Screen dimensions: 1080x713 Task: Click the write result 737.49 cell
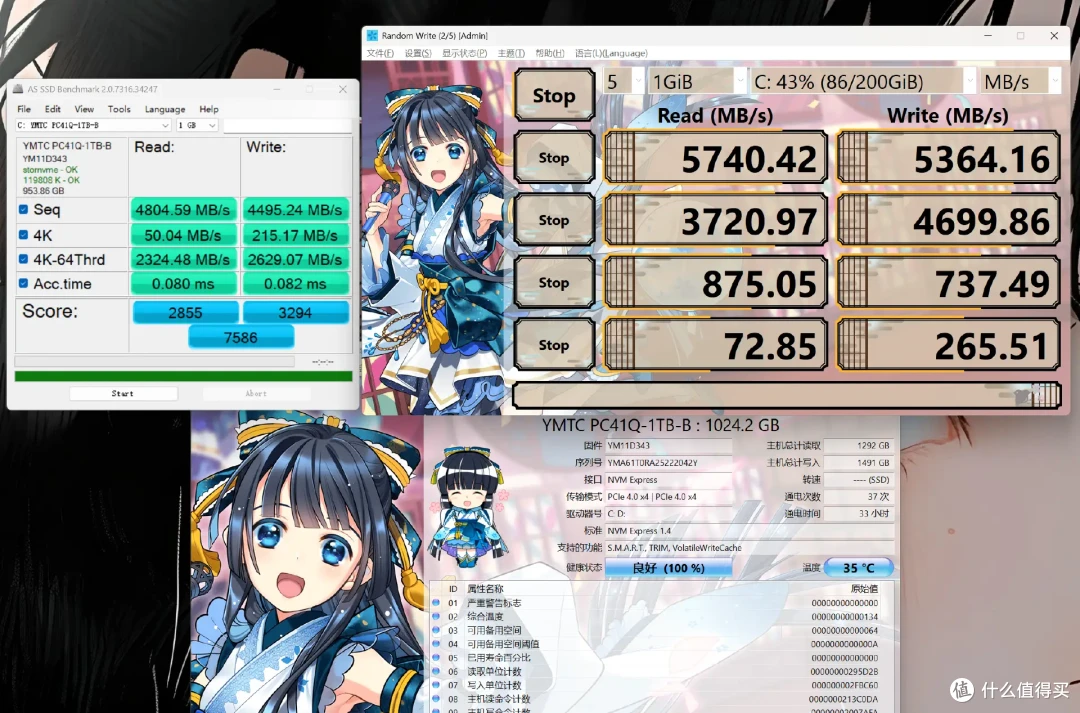[x=948, y=282]
